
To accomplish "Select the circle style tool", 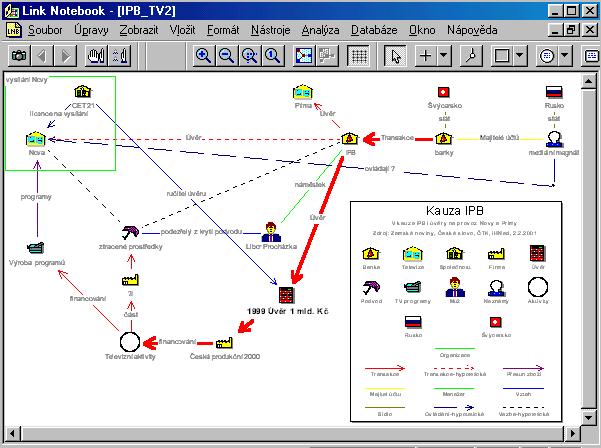I will click(547, 56).
